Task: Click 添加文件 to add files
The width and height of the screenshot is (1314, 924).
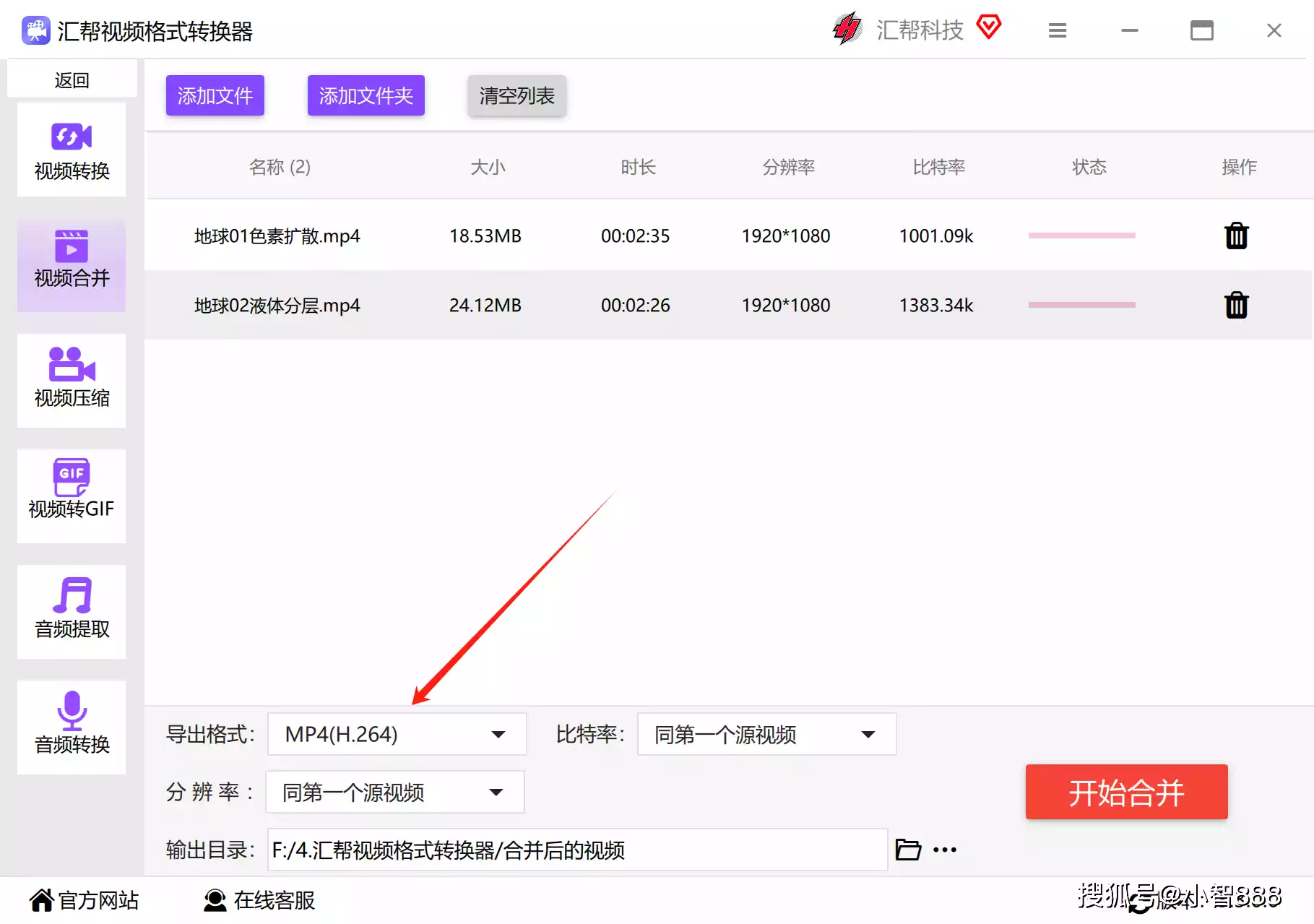Action: click(x=215, y=95)
